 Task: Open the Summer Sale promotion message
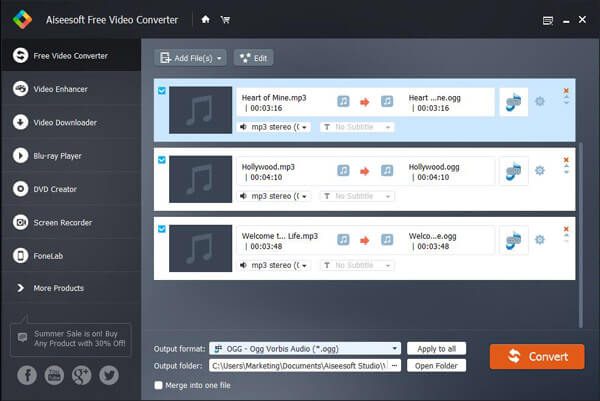[71, 339]
